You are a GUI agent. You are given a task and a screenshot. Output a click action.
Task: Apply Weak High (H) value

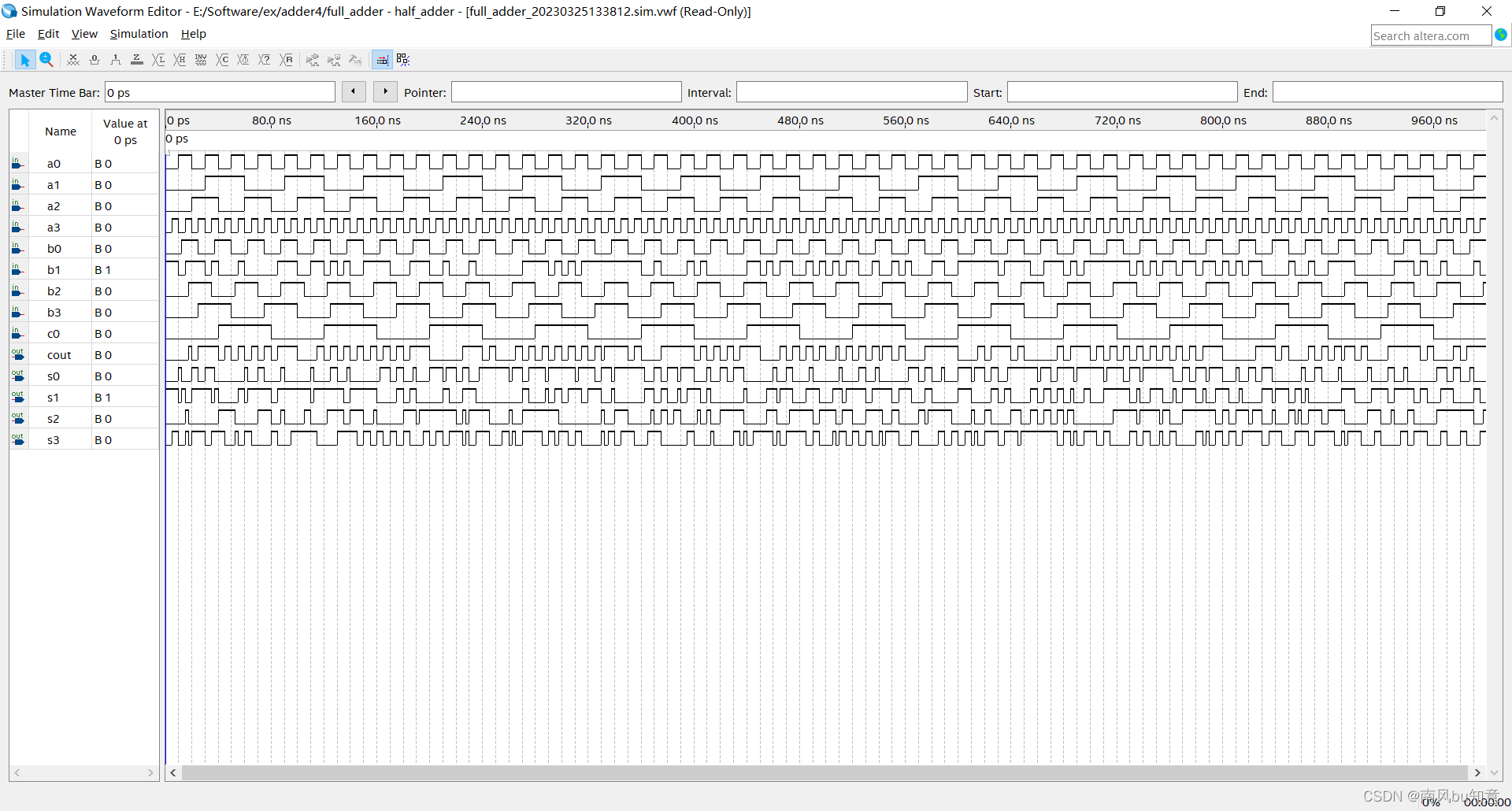click(x=180, y=60)
